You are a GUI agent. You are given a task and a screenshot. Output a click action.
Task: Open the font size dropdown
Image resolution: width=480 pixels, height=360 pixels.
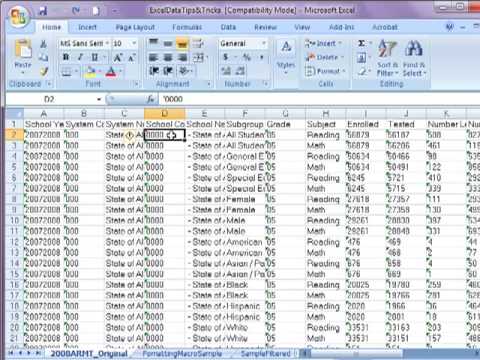tap(134, 43)
